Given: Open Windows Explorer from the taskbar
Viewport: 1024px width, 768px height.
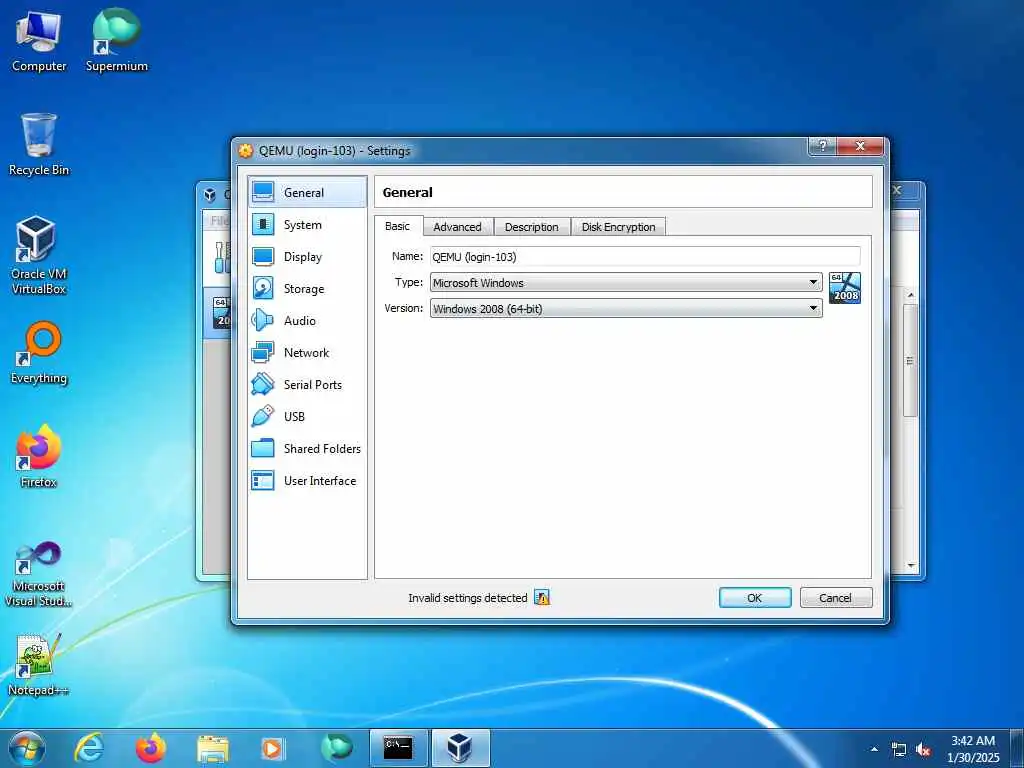Looking at the screenshot, I should tap(213, 749).
